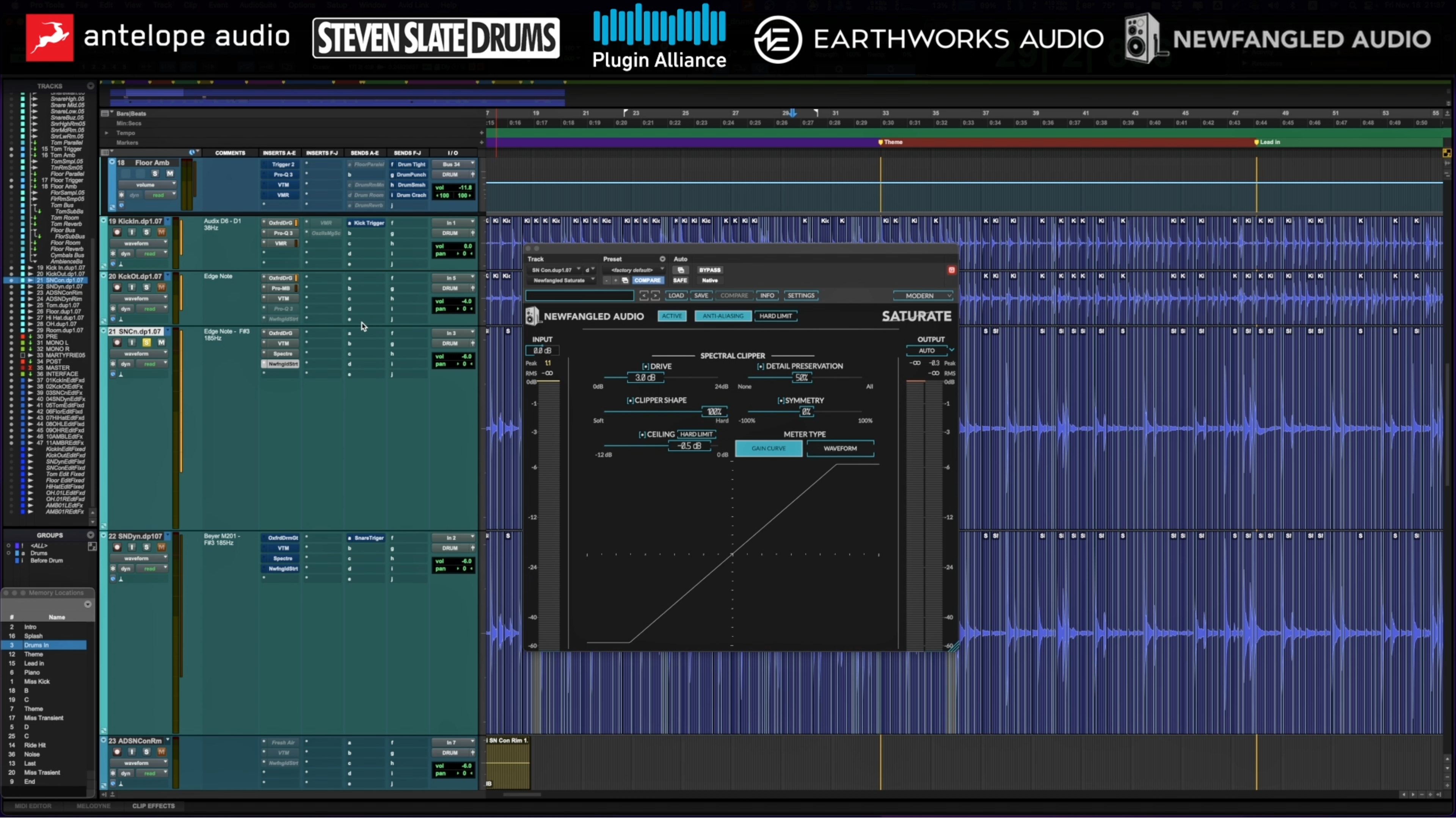1456x818 pixels.
Task: Enable HARD LIMIT in top bar
Action: pyautogui.click(x=775, y=317)
